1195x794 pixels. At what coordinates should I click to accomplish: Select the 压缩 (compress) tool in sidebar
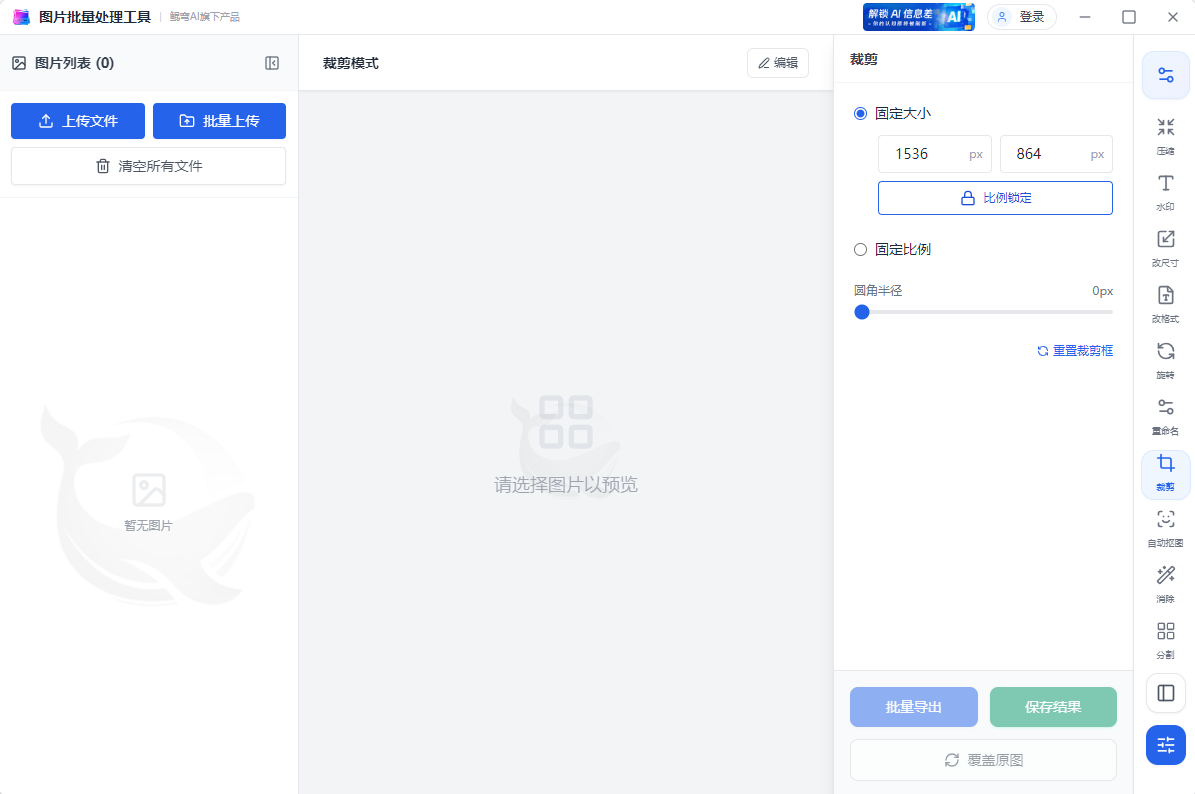(1165, 135)
